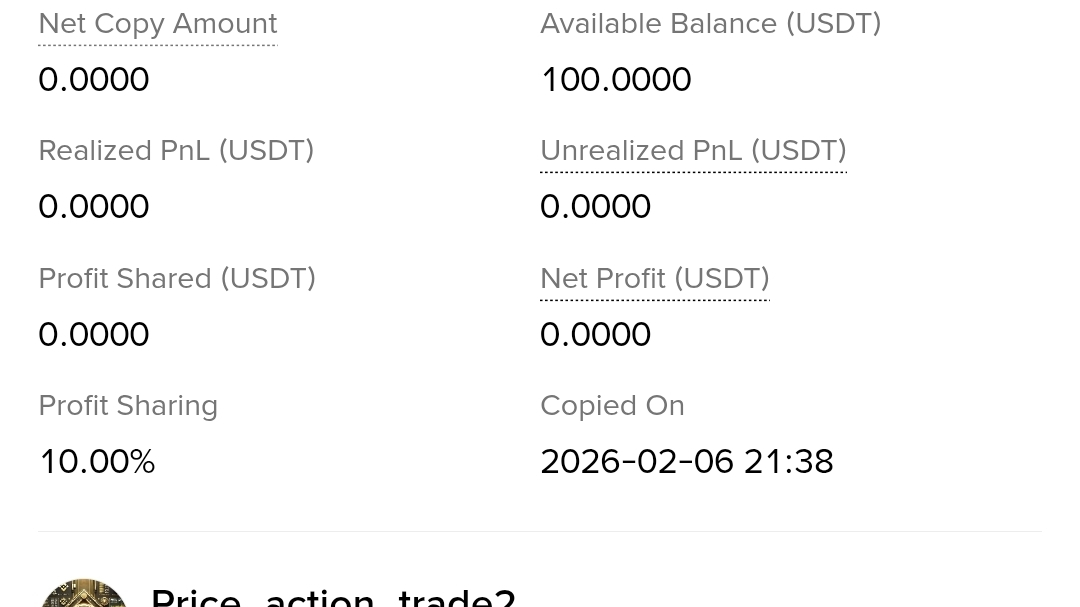This screenshot has height=607, width=1080.
Task: Show the Net Profit (USDT) tooltip
Action: pos(654,278)
